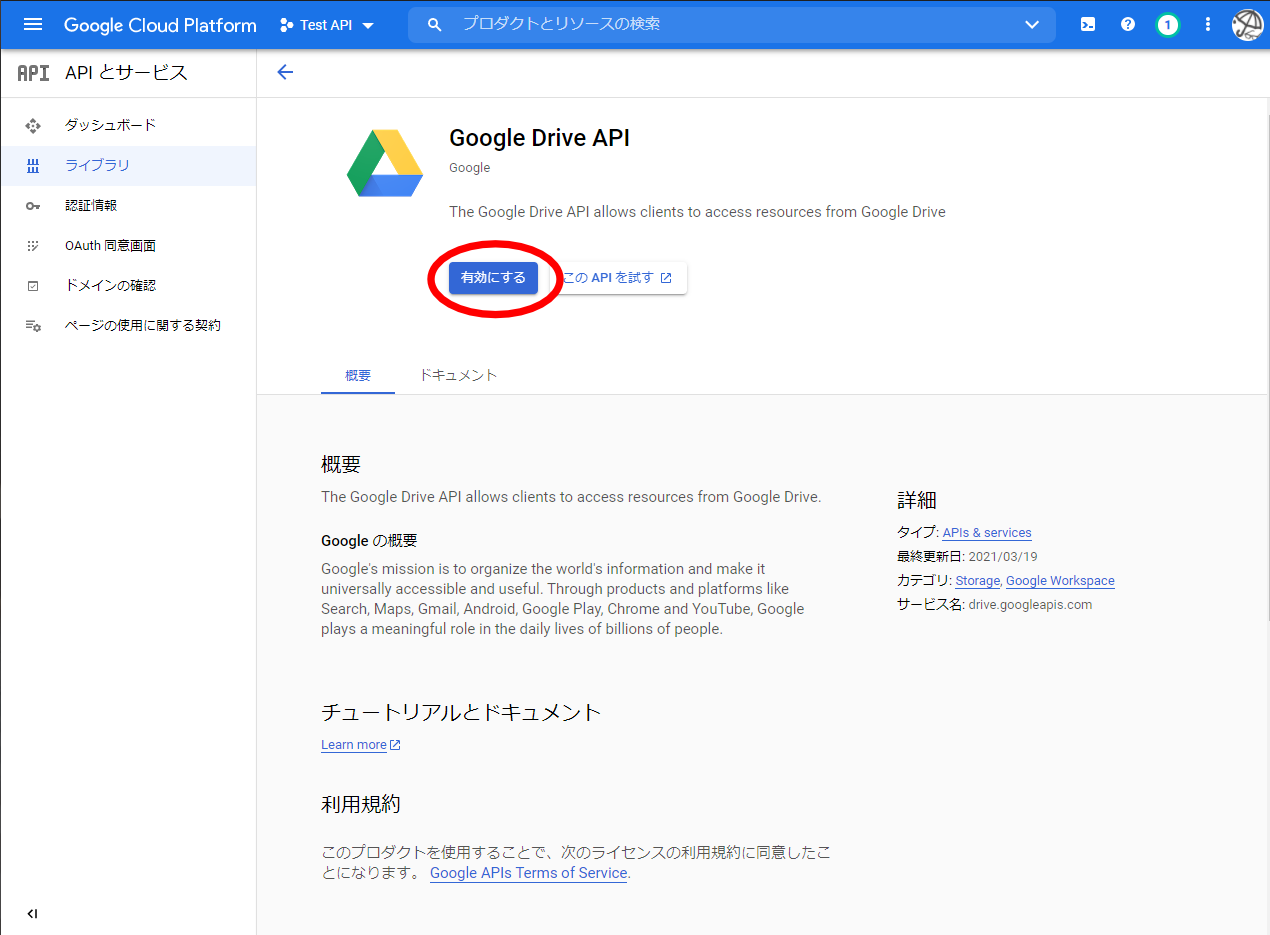Screen dimensions: 1270x935
Task: Click the ライブラリ sidebar icon
Action: click(x=33, y=165)
